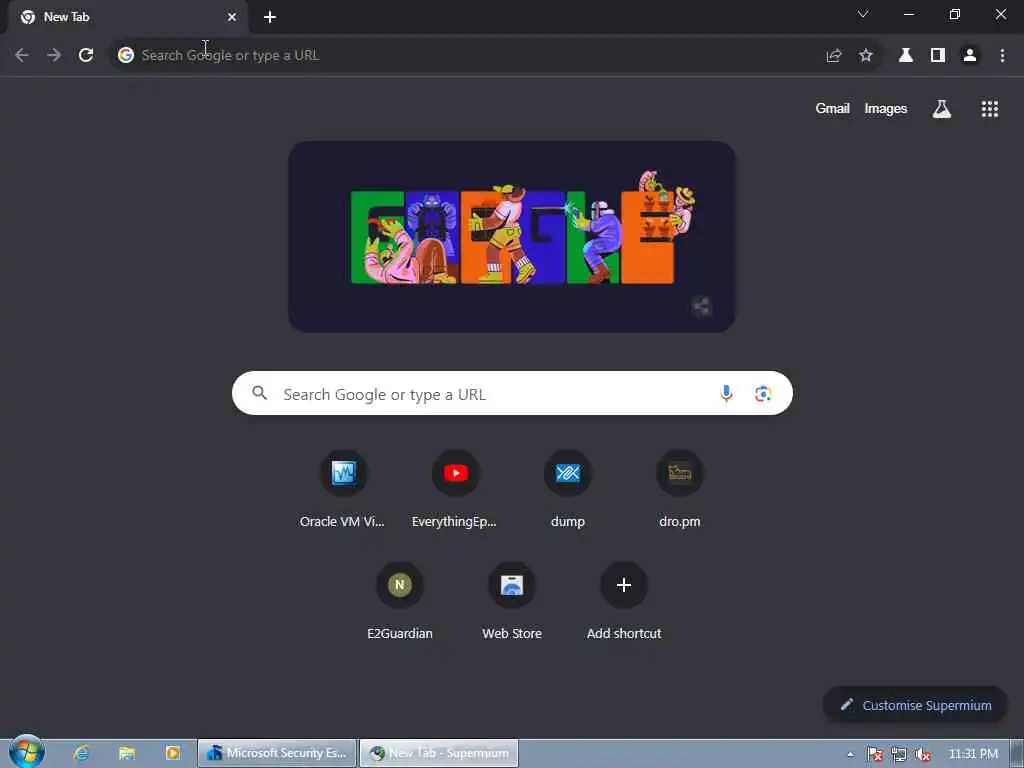The width and height of the screenshot is (1024, 768).
Task: Click the share page icon in address bar
Action: [834, 56]
